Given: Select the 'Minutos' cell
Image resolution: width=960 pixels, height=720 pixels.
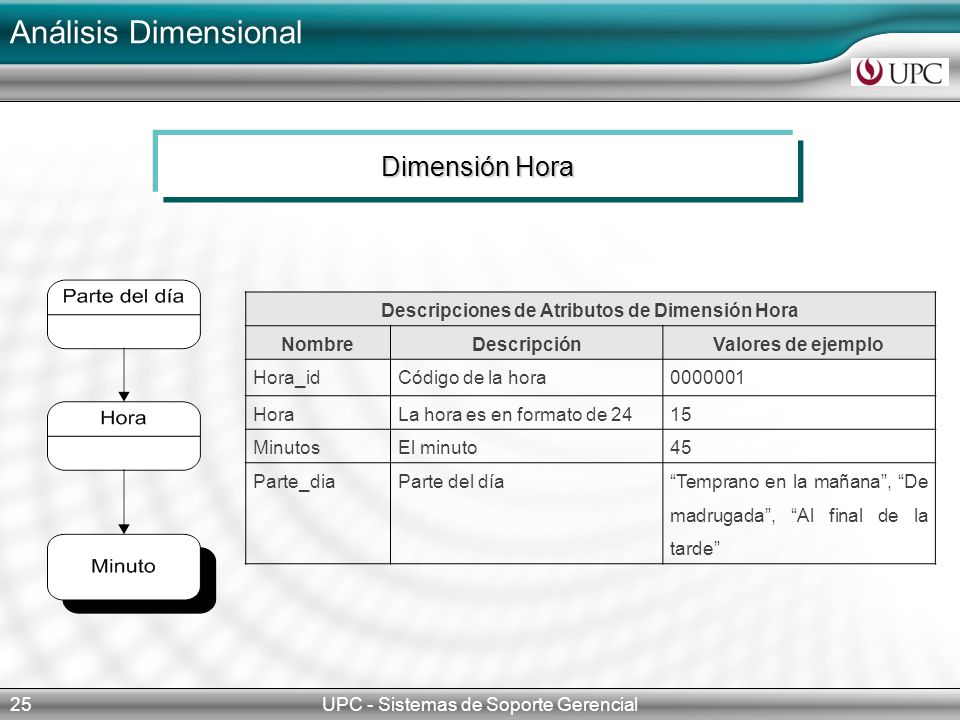Looking at the screenshot, I should coord(318,446).
